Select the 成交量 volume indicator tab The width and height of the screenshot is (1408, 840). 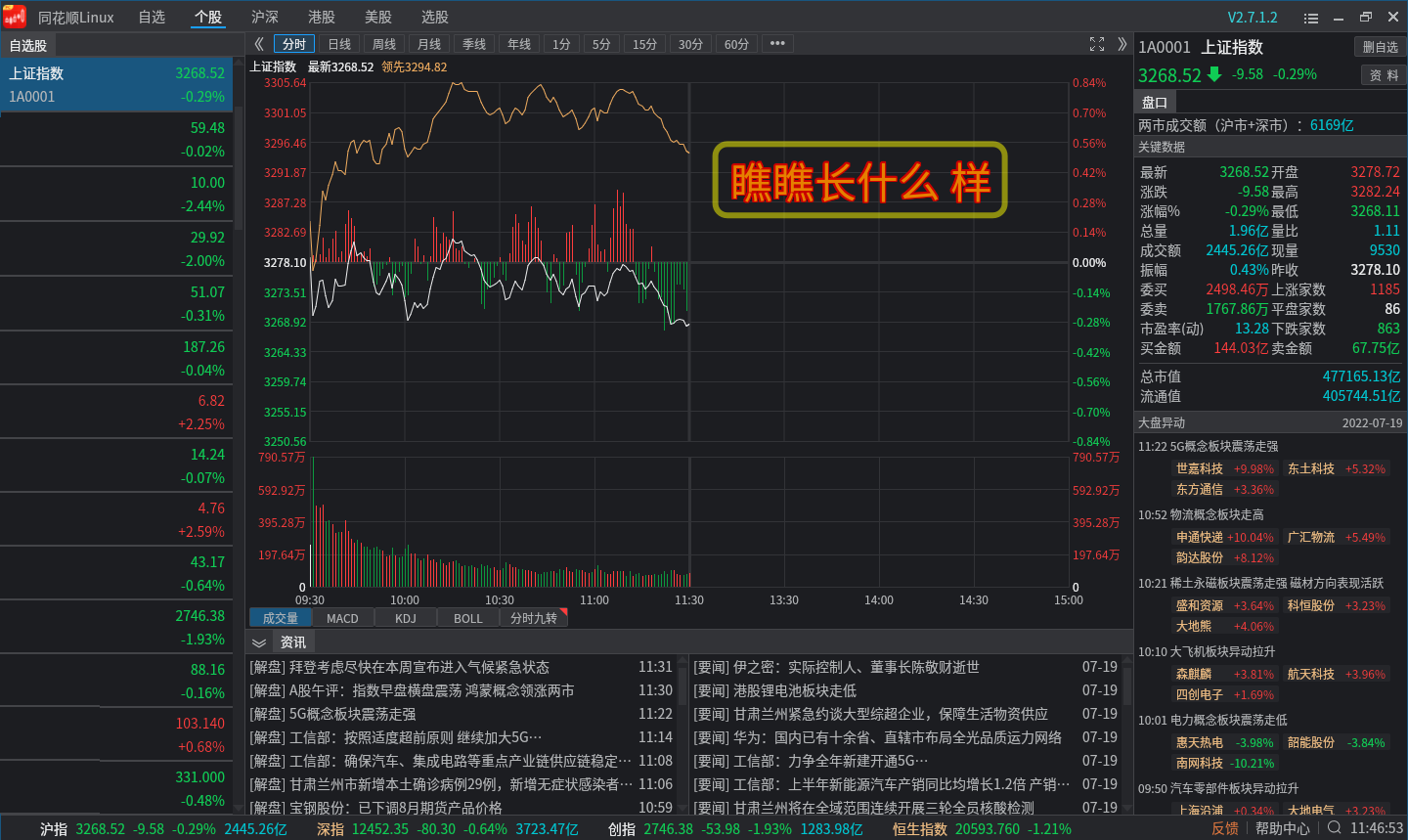point(281,618)
